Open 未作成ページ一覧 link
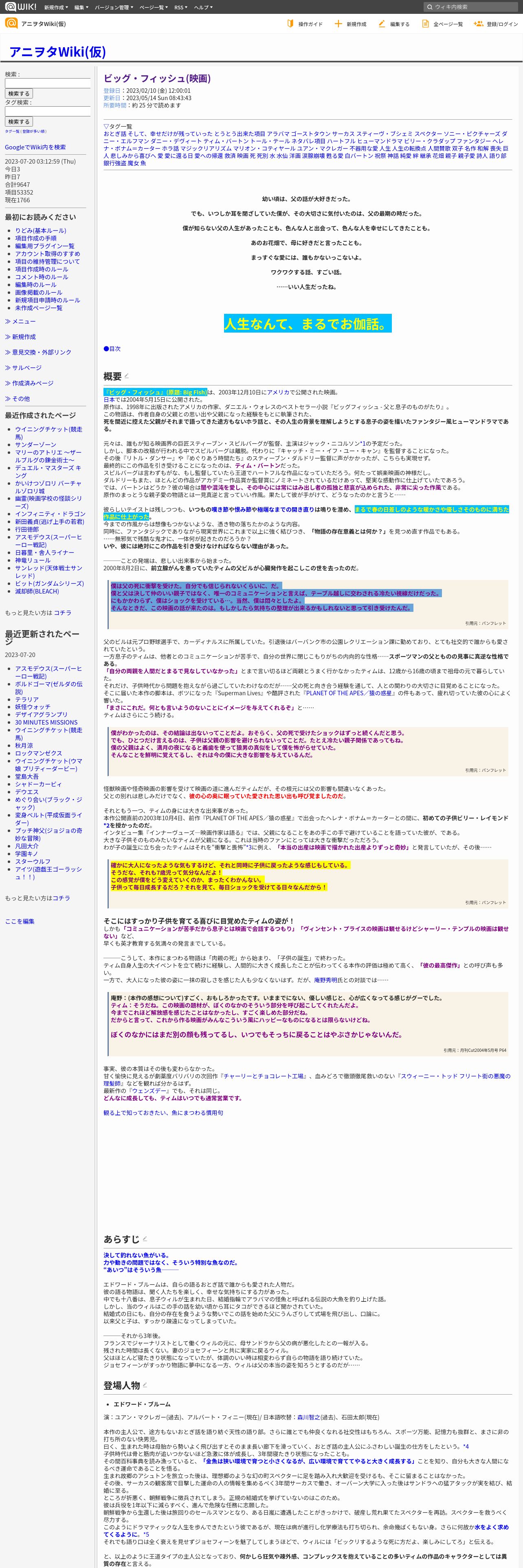Viewport: 523px width, 1568px height. point(38,308)
